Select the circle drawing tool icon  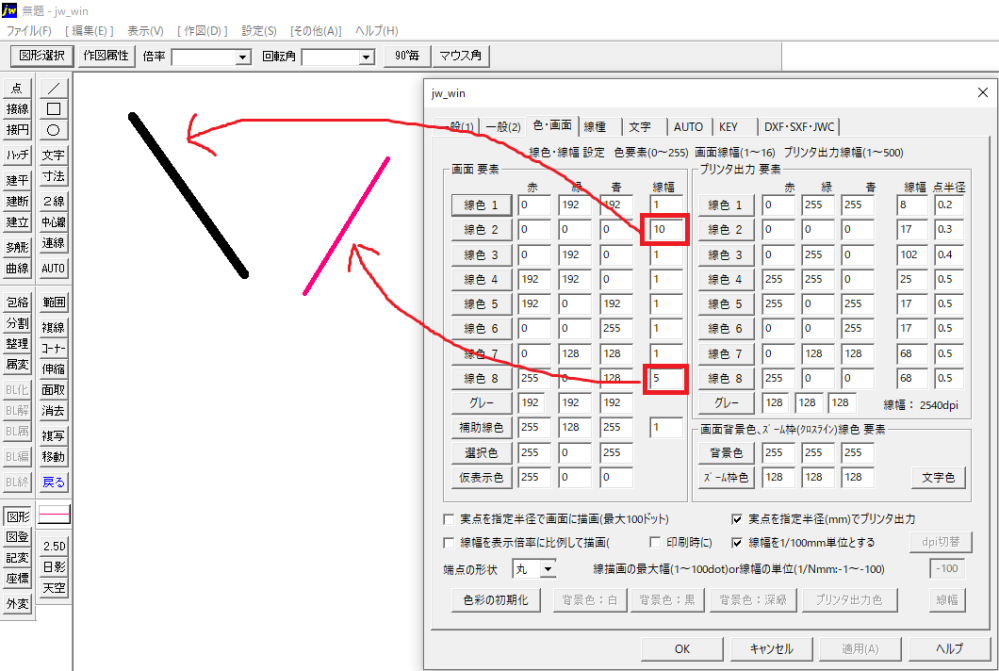pyautogui.click(x=54, y=130)
